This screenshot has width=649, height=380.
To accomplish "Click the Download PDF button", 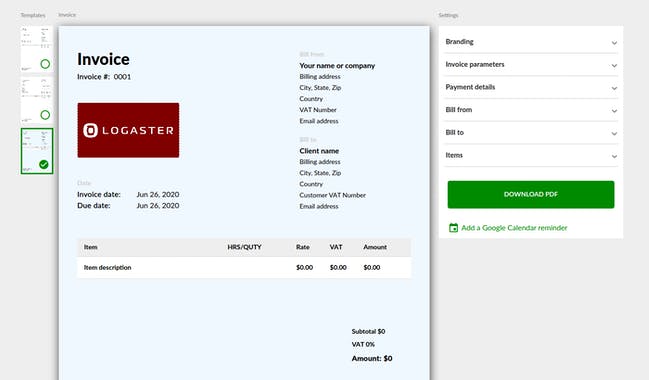I will [531, 195].
